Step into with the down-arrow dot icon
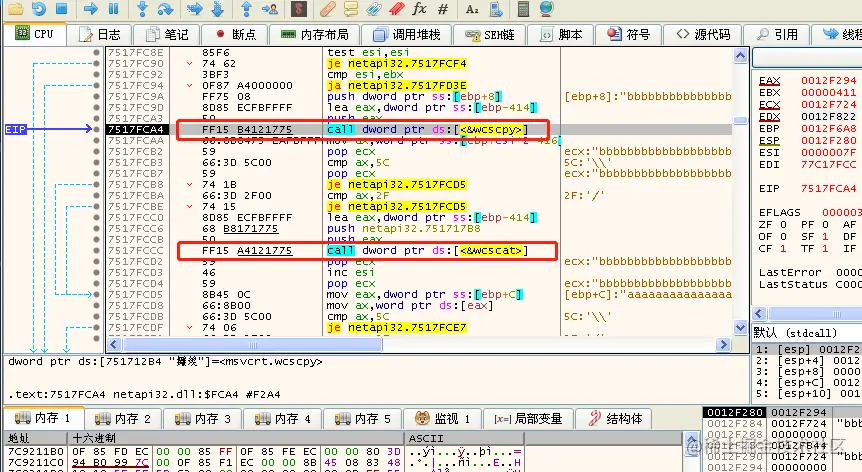This screenshot has height=472, width=862. click(x=142, y=8)
